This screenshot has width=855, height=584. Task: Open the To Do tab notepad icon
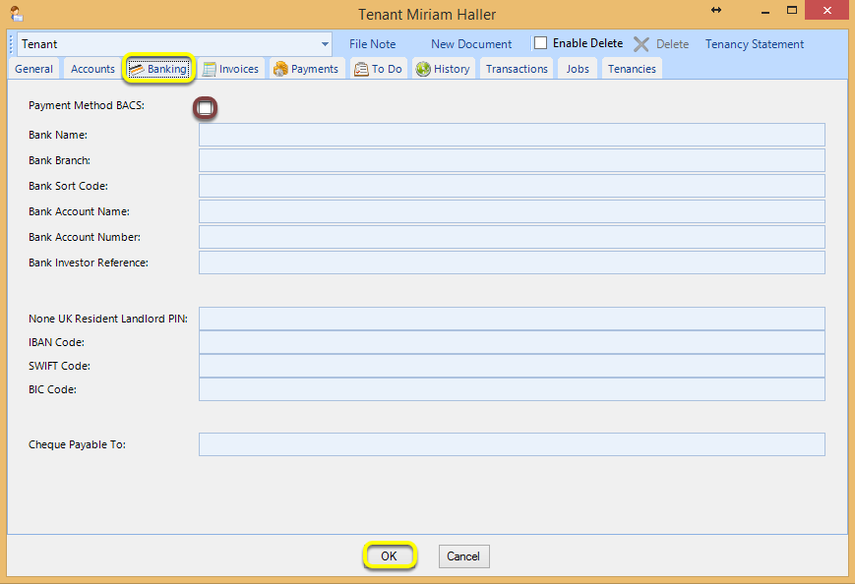(x=361, y=69)
